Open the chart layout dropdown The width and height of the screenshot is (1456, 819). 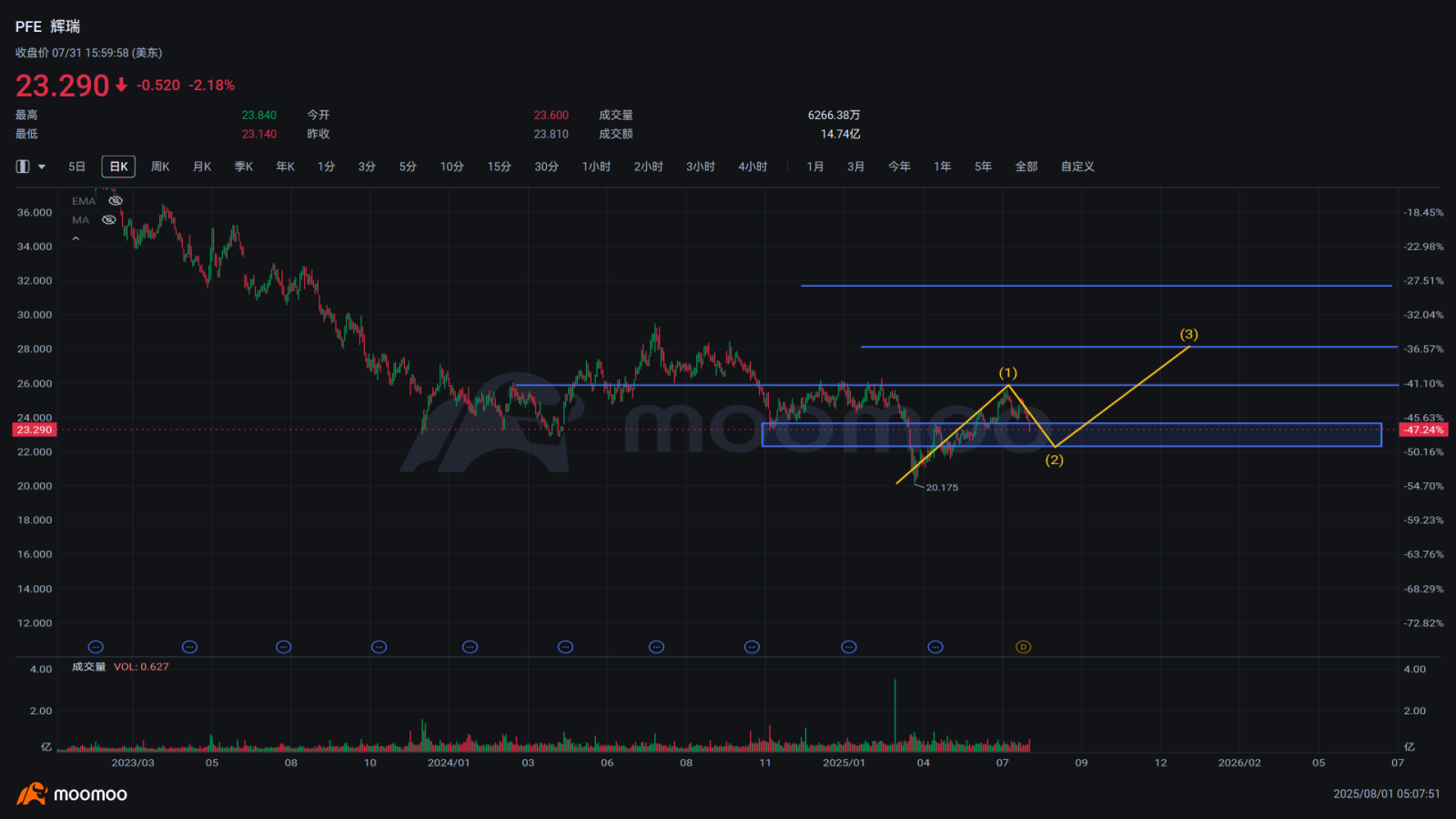(x=31, y=167)
